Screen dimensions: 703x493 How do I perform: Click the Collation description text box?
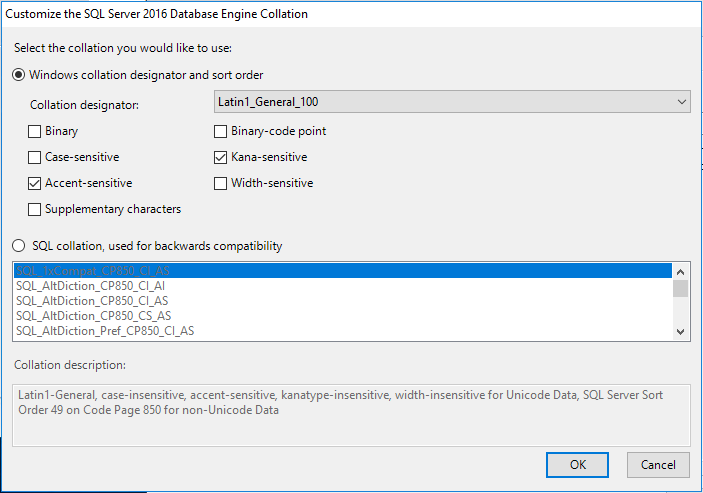tap(352, 415)
